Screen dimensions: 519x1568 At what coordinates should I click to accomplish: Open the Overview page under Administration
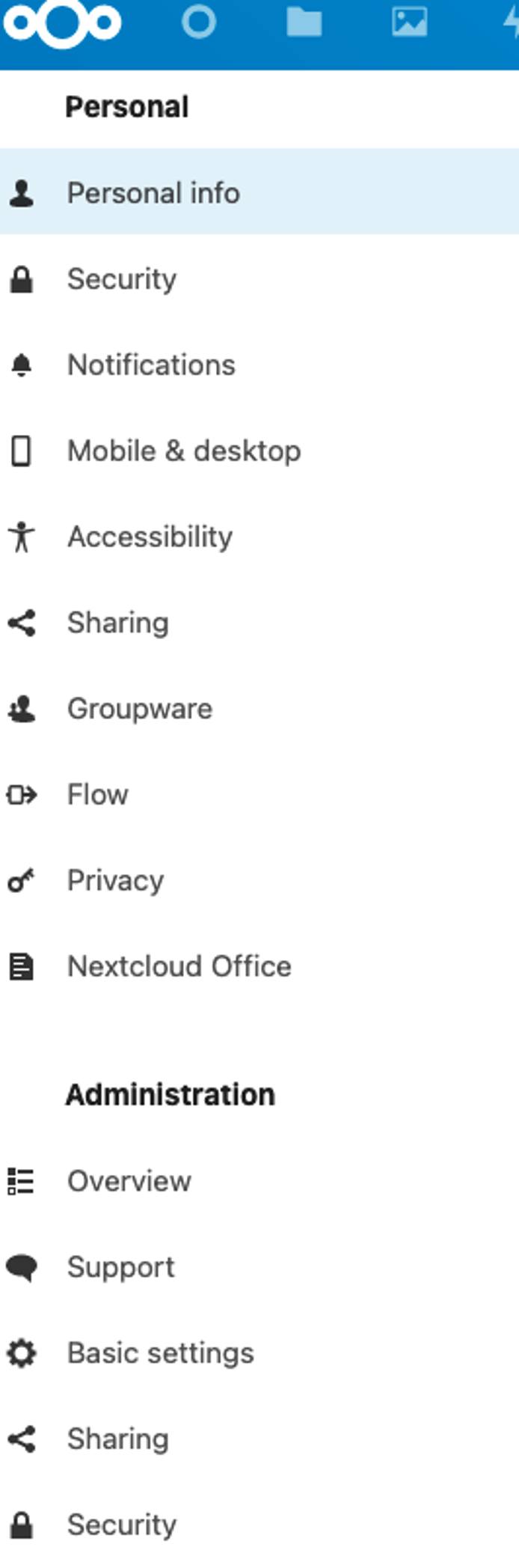point(129,1181)
